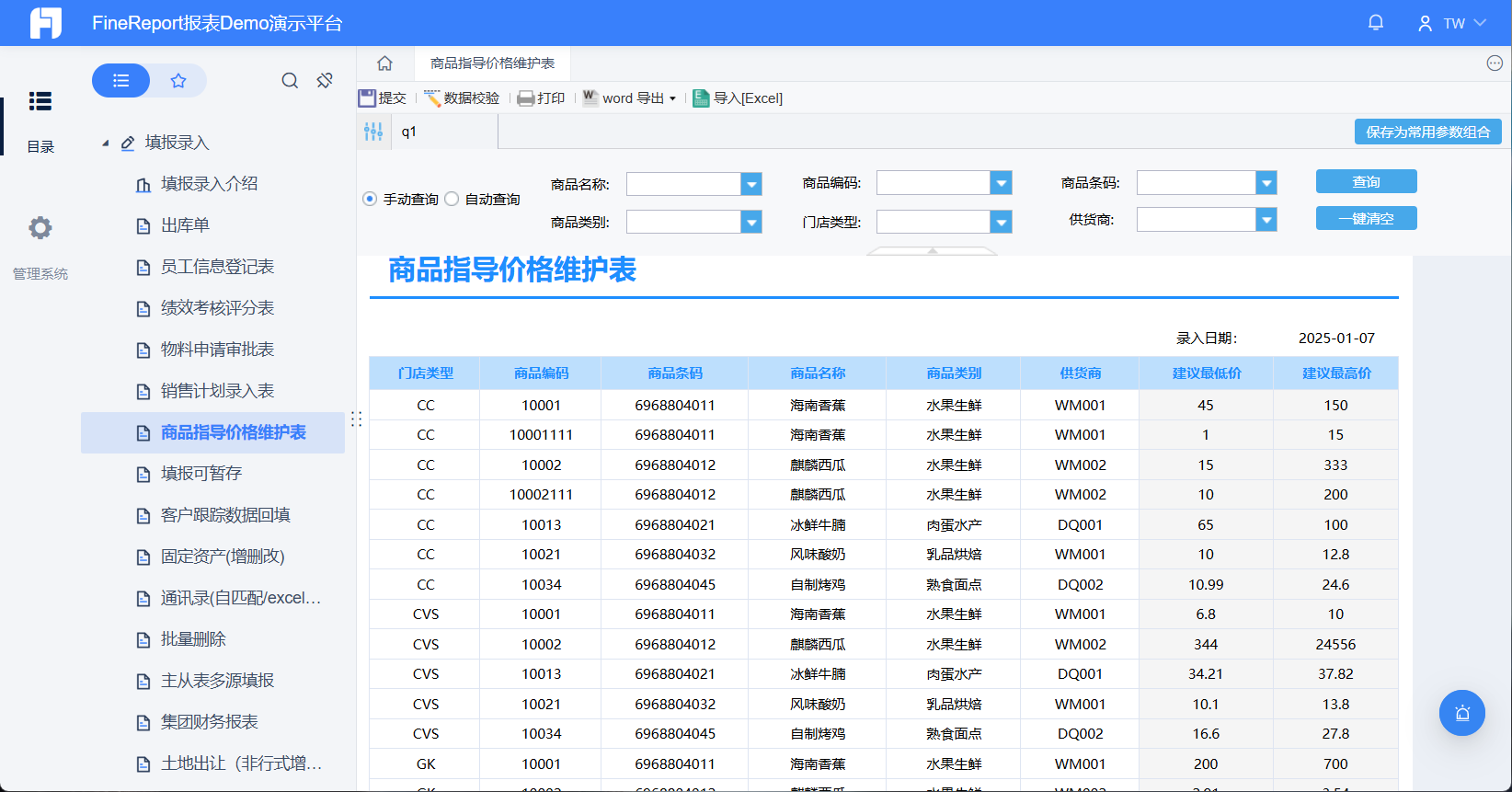Open the management system gear icon

click(x=40, y=228)
